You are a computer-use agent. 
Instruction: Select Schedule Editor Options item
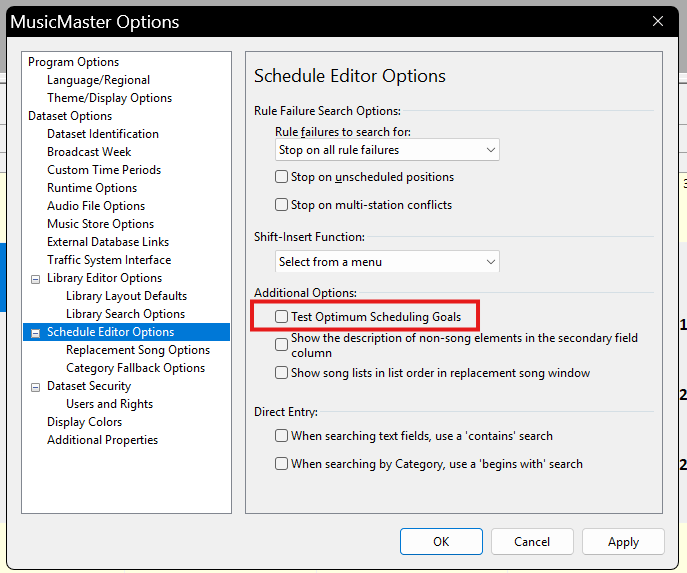point(110,332)
